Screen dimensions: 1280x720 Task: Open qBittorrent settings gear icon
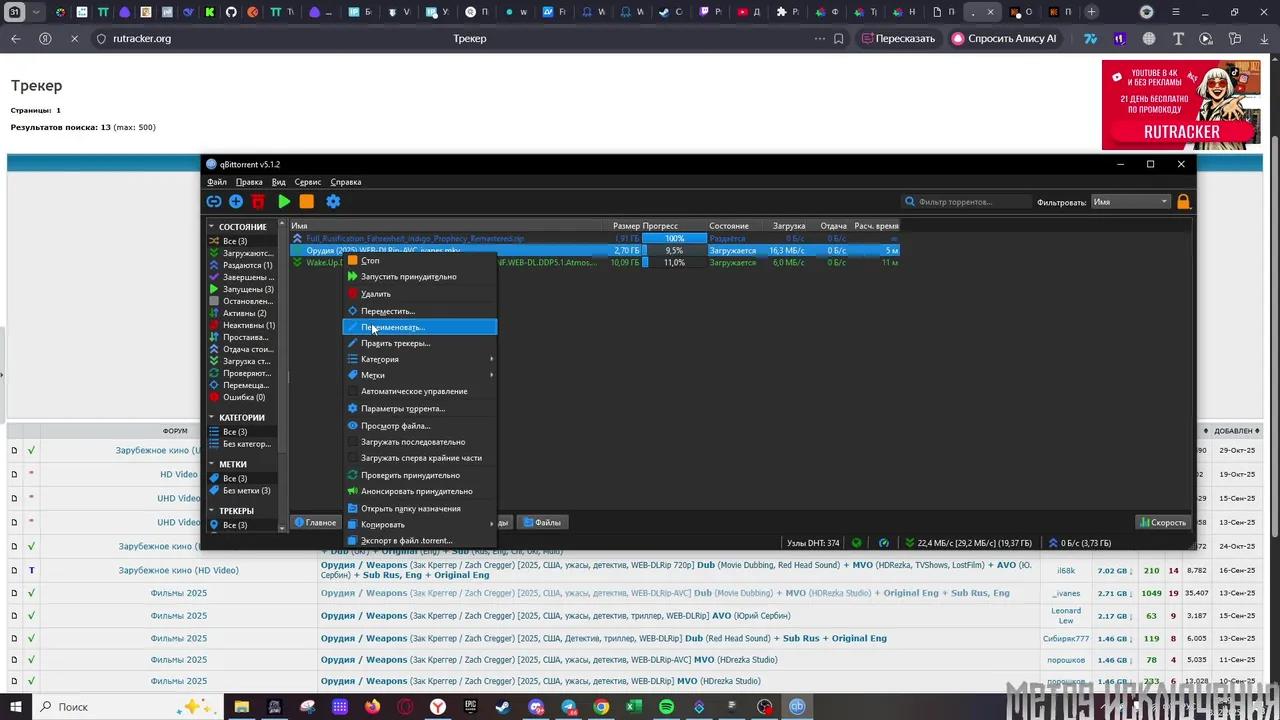(333, 201)
